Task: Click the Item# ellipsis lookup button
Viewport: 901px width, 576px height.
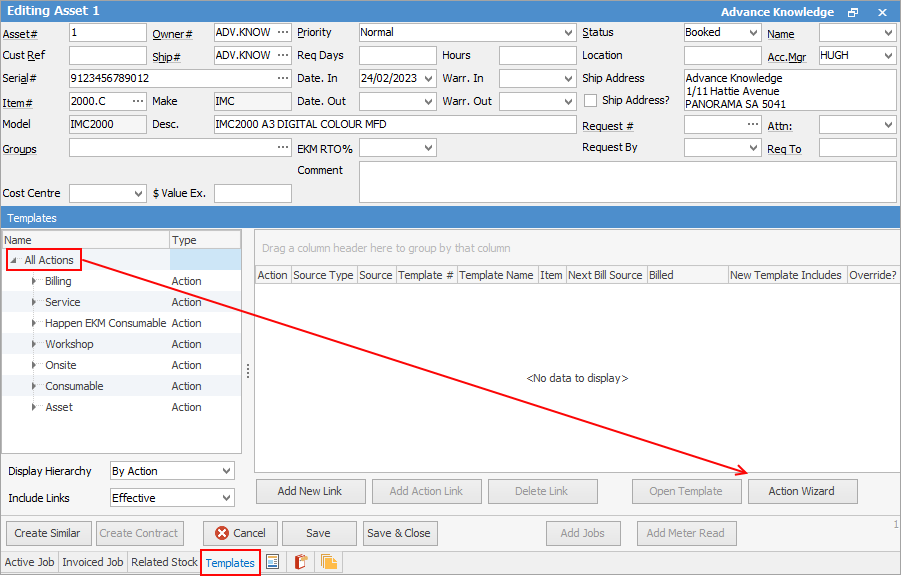Action: (138, 102)
